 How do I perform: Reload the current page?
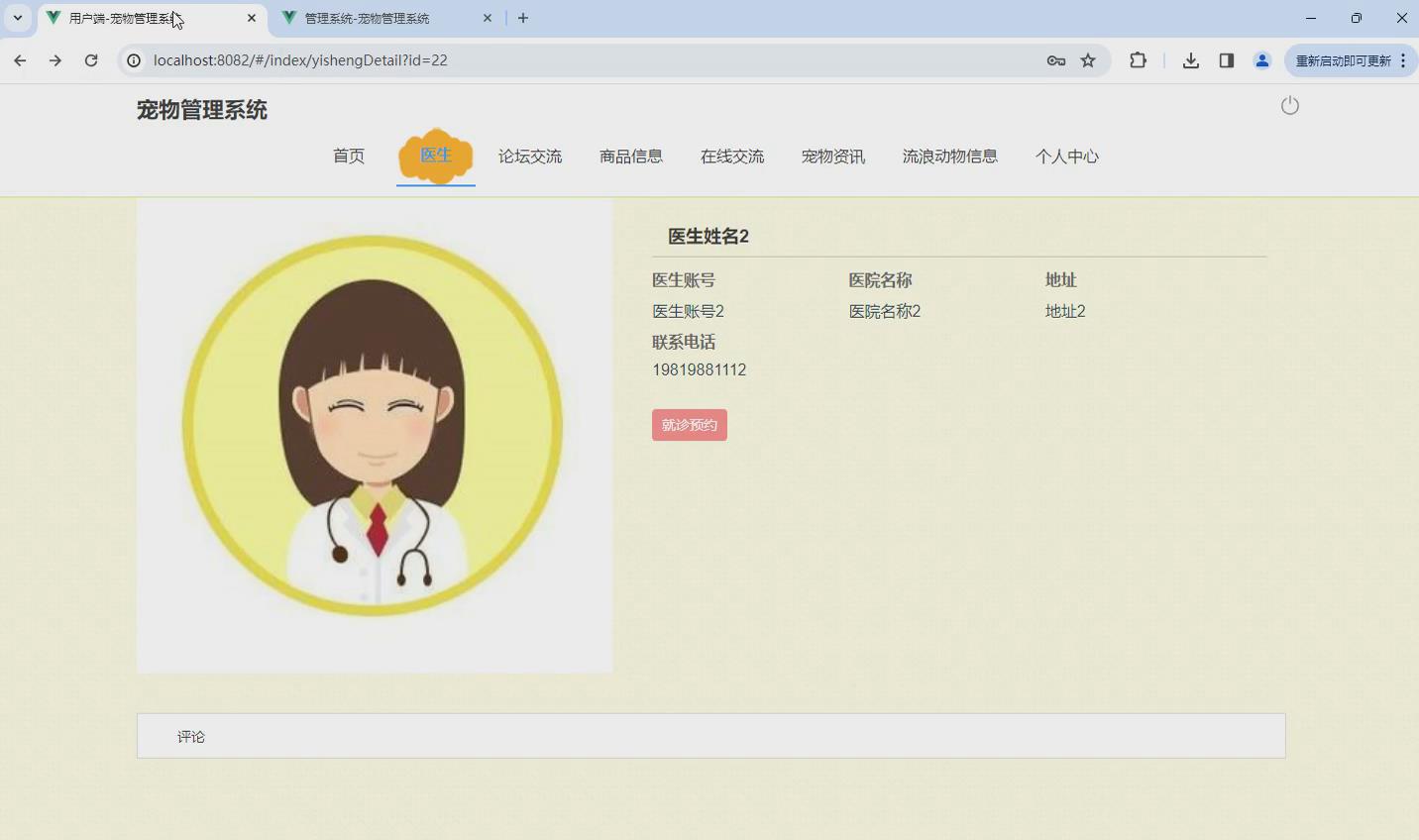tap(91, 60)
